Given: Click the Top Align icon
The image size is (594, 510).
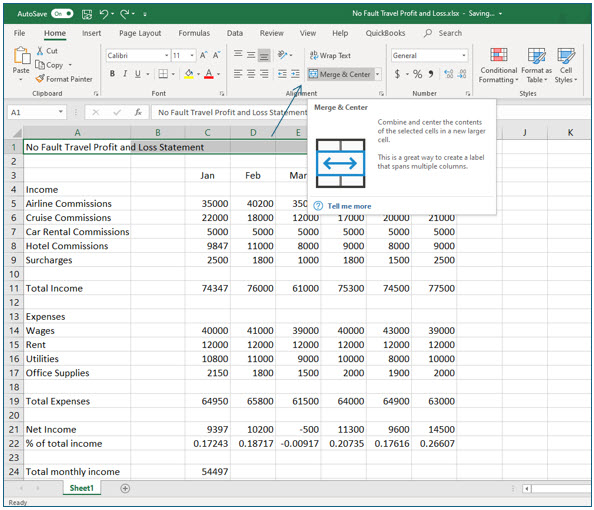Looking at the screenshot, I should click(238, 55).
